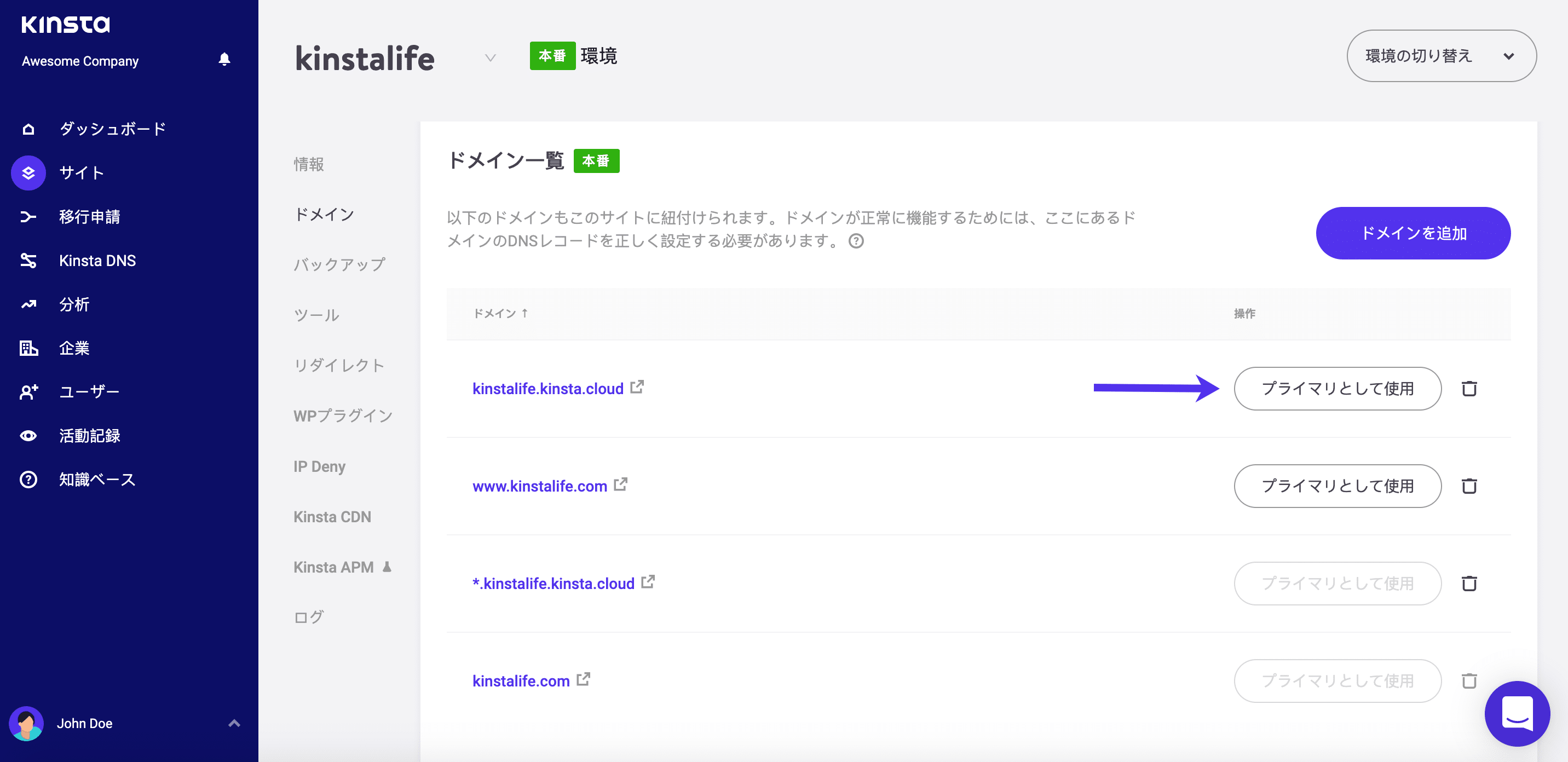
Task: Open kinstalife.kinsta.cloud external link icon
Action: pos(637,387)
